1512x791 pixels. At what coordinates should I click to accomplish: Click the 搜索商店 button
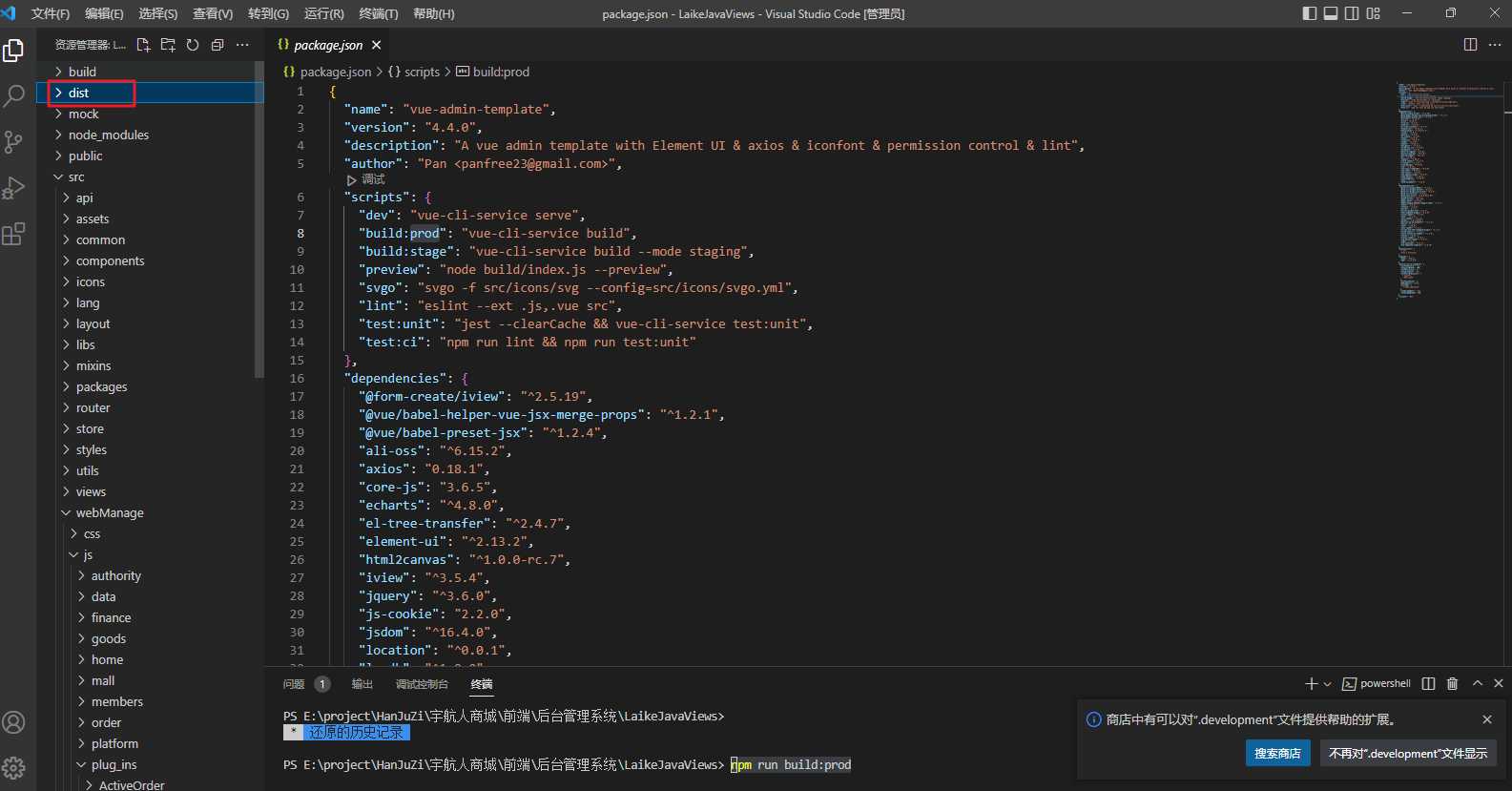[1277, 753]
